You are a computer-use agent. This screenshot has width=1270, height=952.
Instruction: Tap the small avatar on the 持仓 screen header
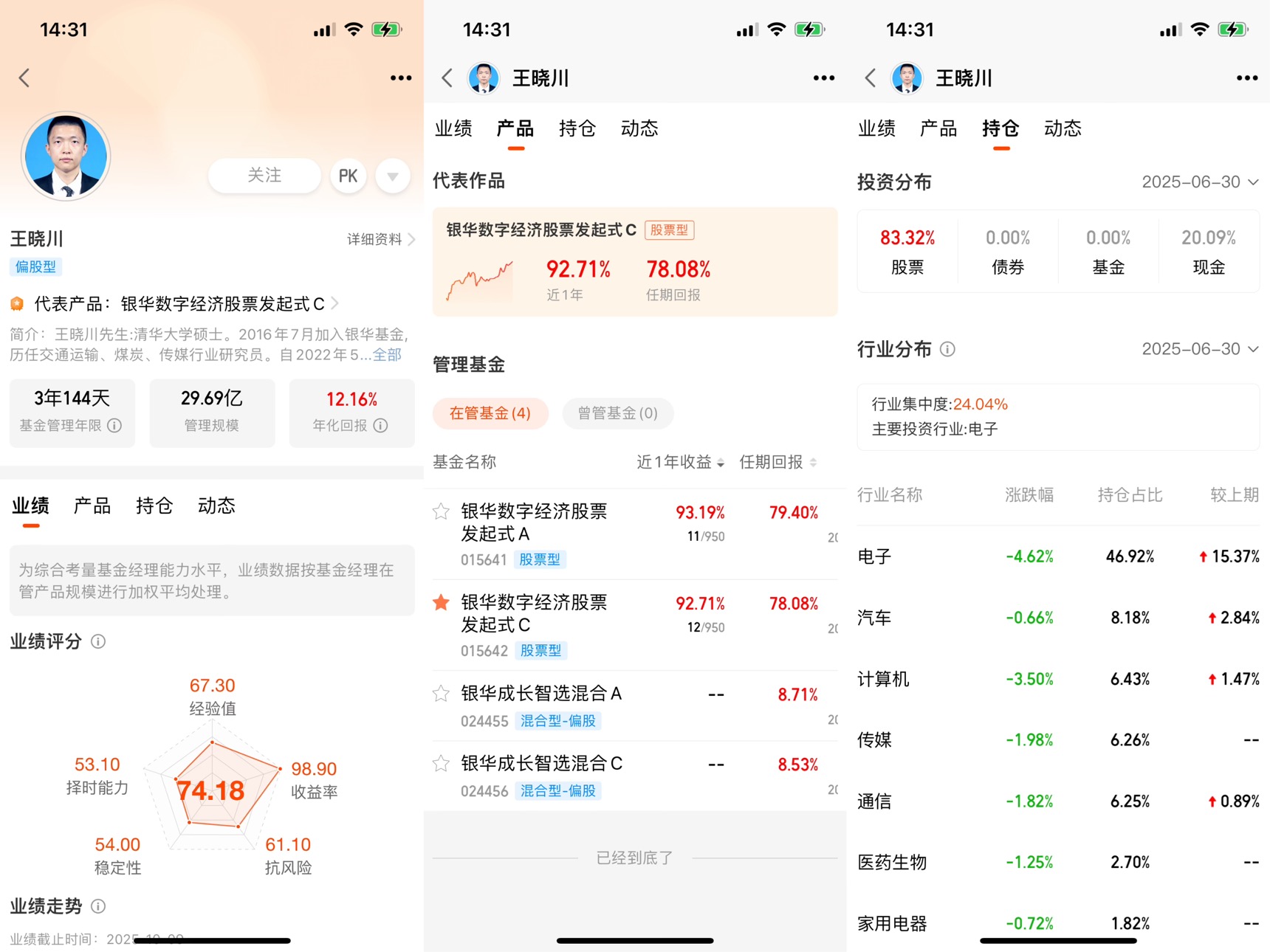[907, 77]
